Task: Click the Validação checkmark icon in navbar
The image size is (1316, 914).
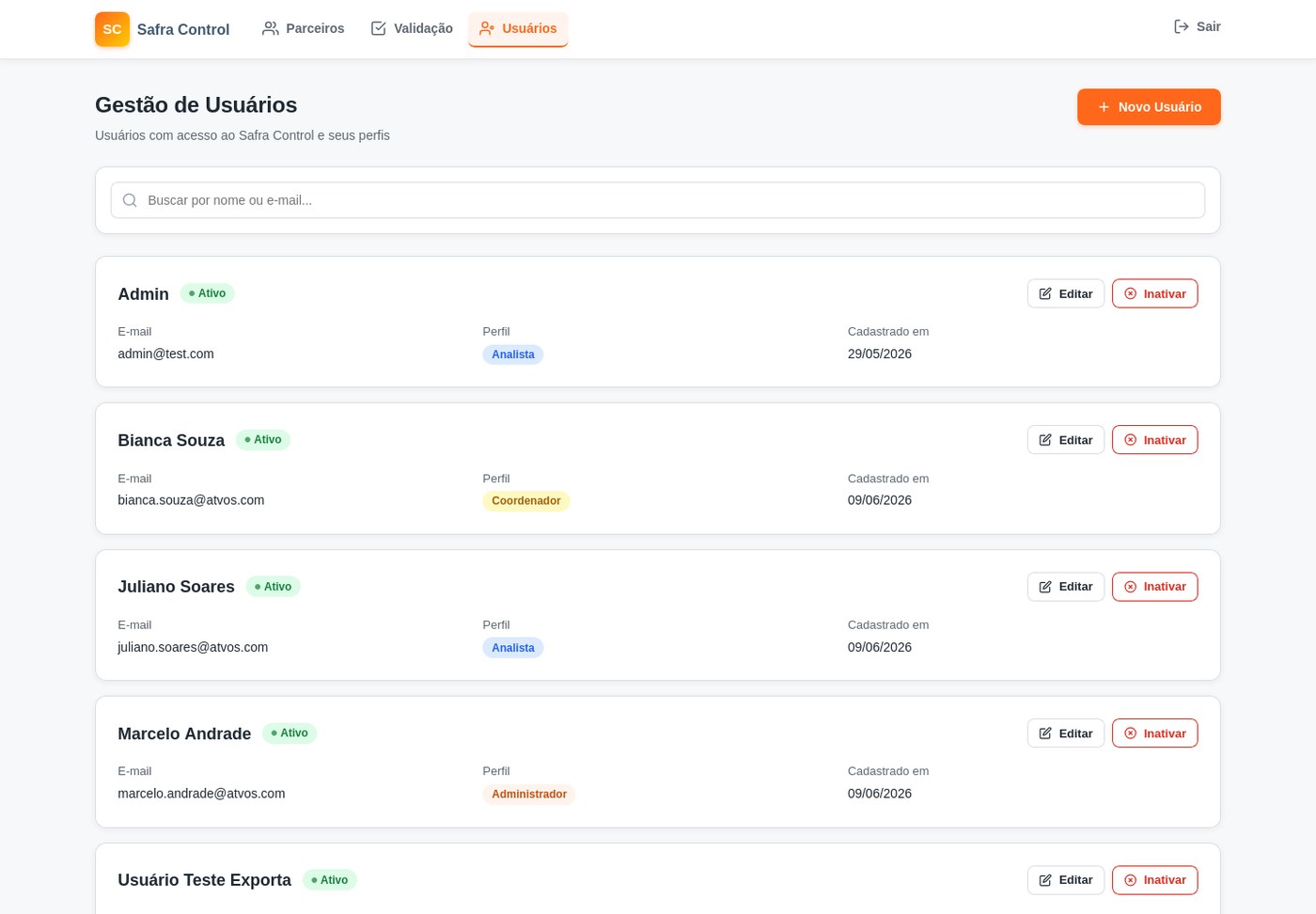Action: 379,28
